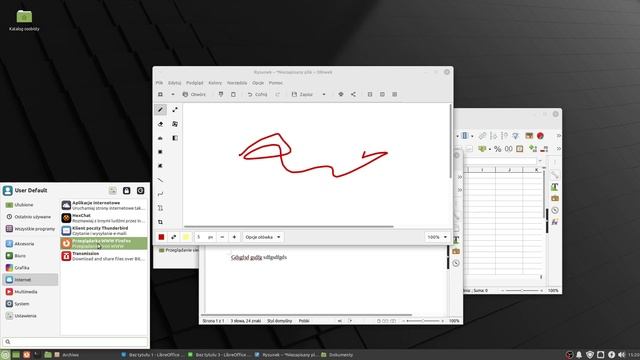Increase pencil size with plus button

click(x=234, y=237)
